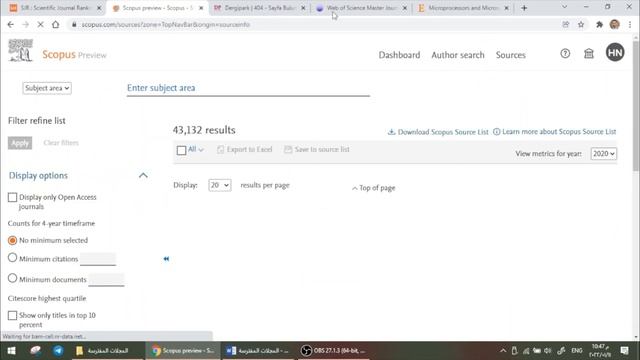This screenshot has height=360, width=640.
Task: Open the Word document in the taskbar
Action: click(258, 351)
